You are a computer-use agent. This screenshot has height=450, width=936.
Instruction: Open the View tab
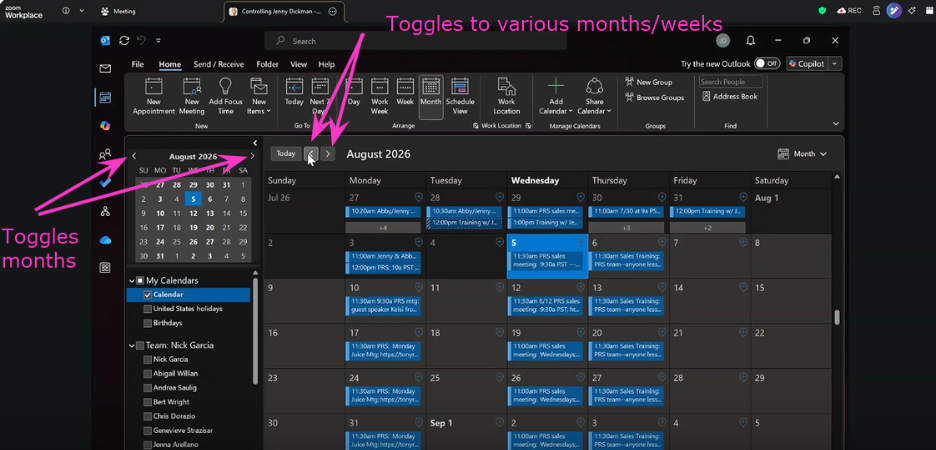tap(298, 64)
